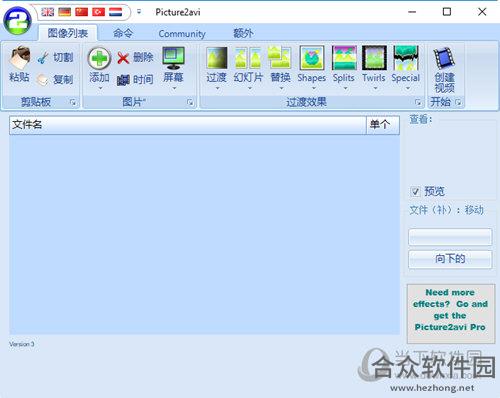Select the Shapes effect icon
The height and width of the screenshot is (398, 500).
(x=312, y=58)
